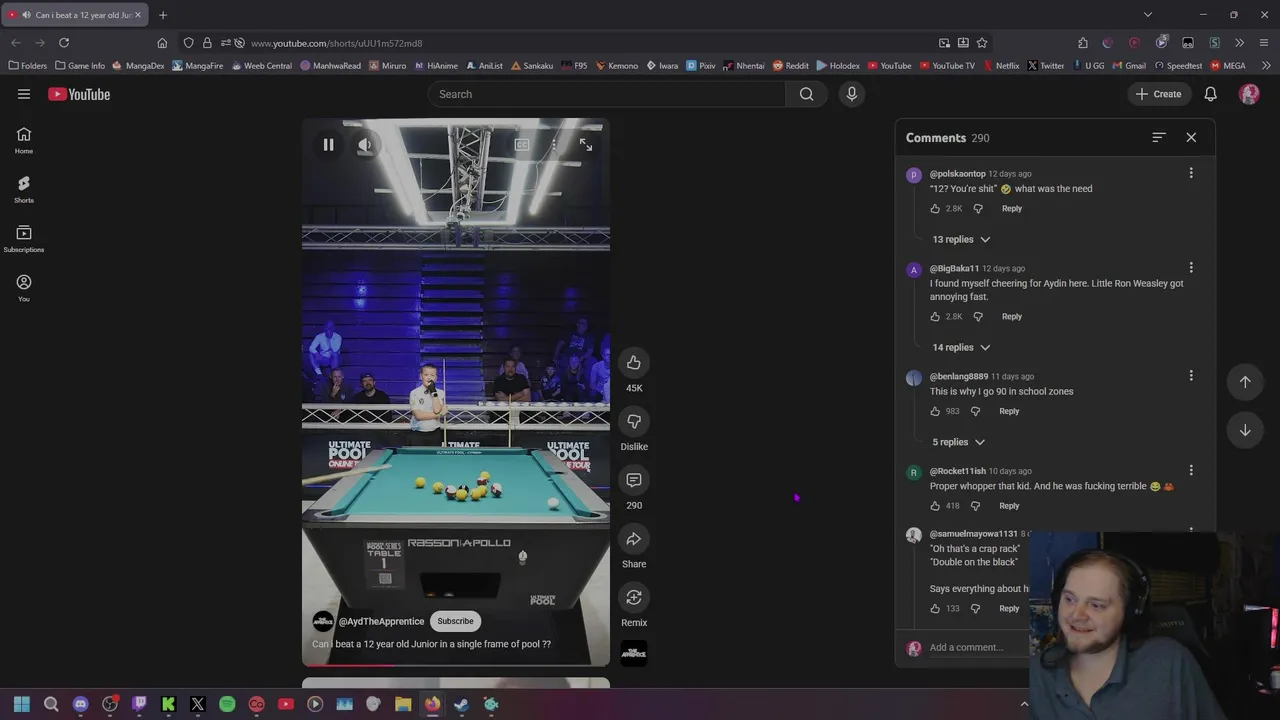1280x720 pixels.
Task: Expand 5 replies under @benlang8889 comment
Action: coord(959,442)
